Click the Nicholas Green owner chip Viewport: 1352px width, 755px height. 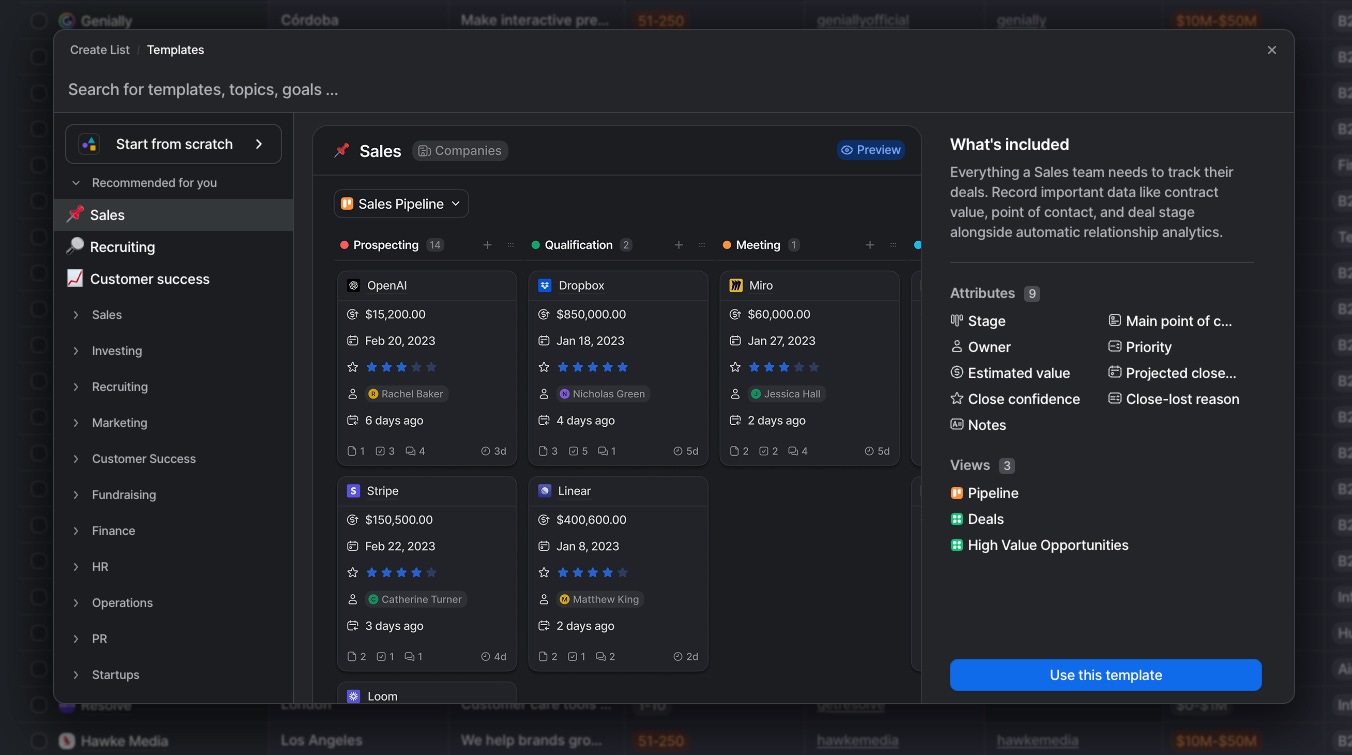coord(602,394)
